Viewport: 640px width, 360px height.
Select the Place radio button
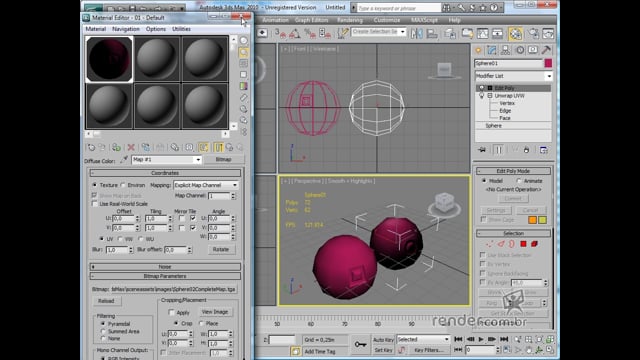click(x=201, y=323)
